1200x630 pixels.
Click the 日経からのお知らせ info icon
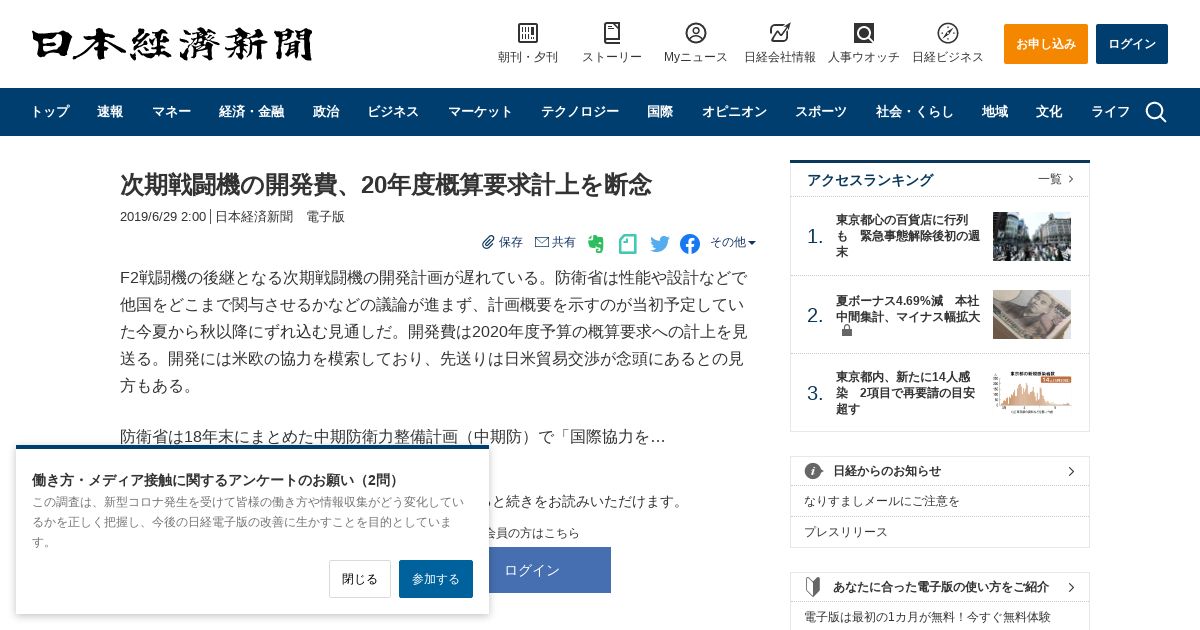813,471
